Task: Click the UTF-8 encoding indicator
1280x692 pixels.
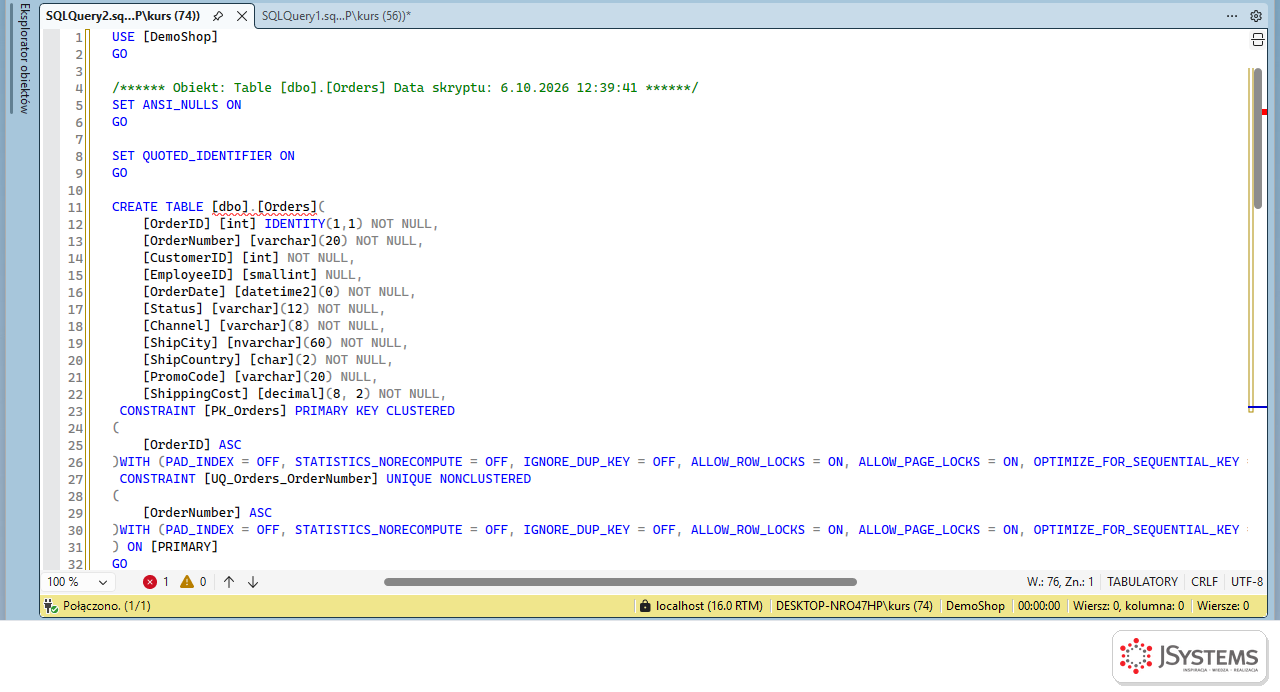Action: point(1247,581)
